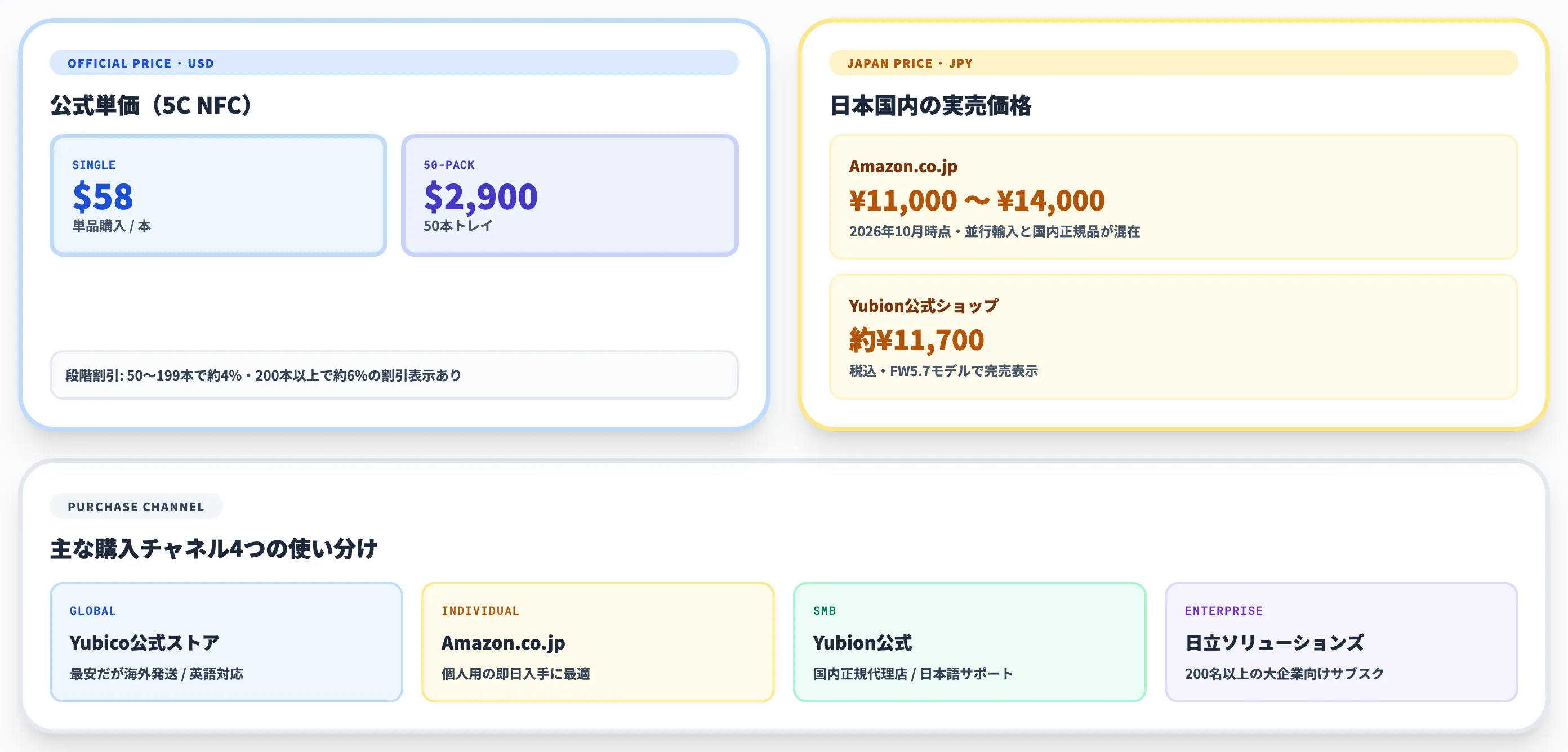Click the $2,900 pack price value
The width and height of the screenshot is (1568, 752).
pyautogui.click(x=480, y=196)
